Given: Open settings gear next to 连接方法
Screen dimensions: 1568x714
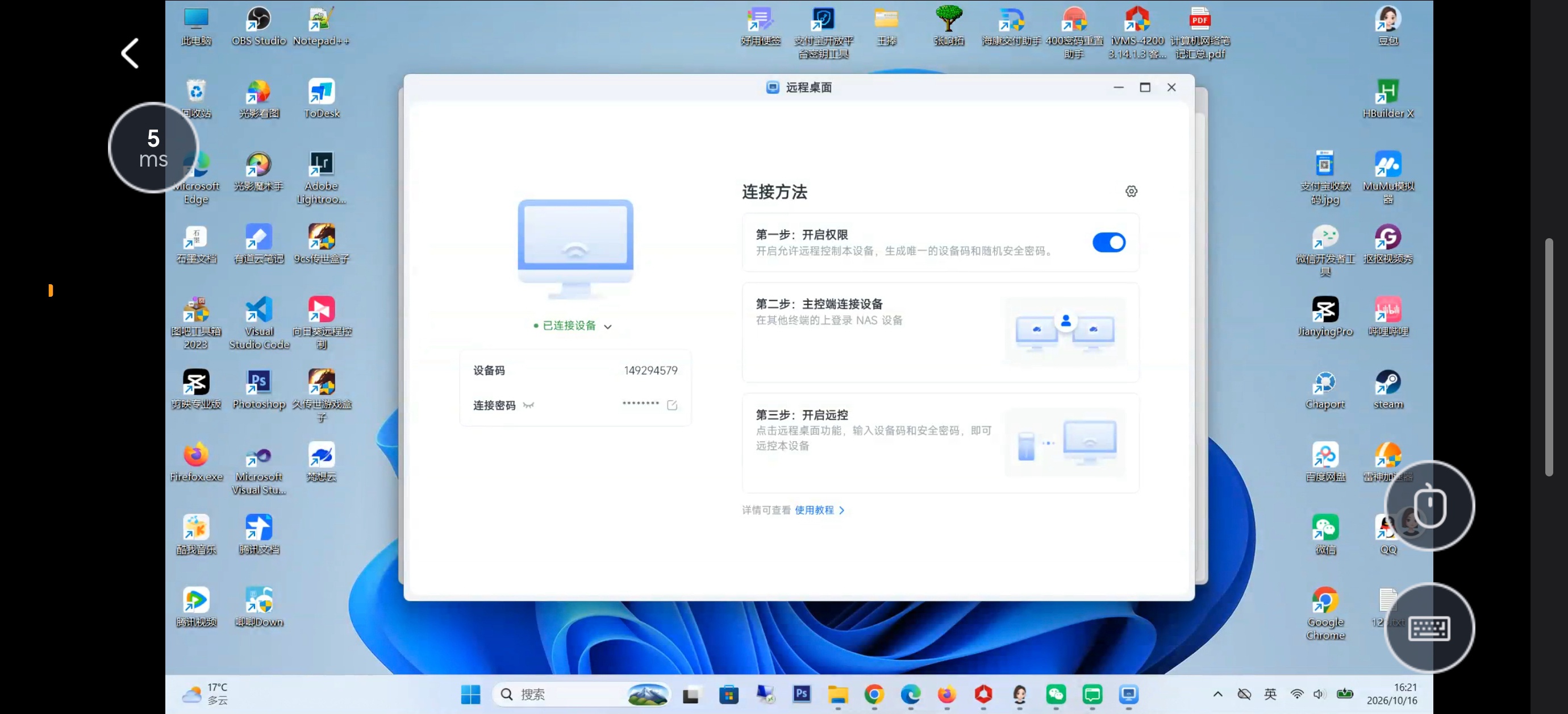Looking at the screenshot, I should [x=1131, y=192].
